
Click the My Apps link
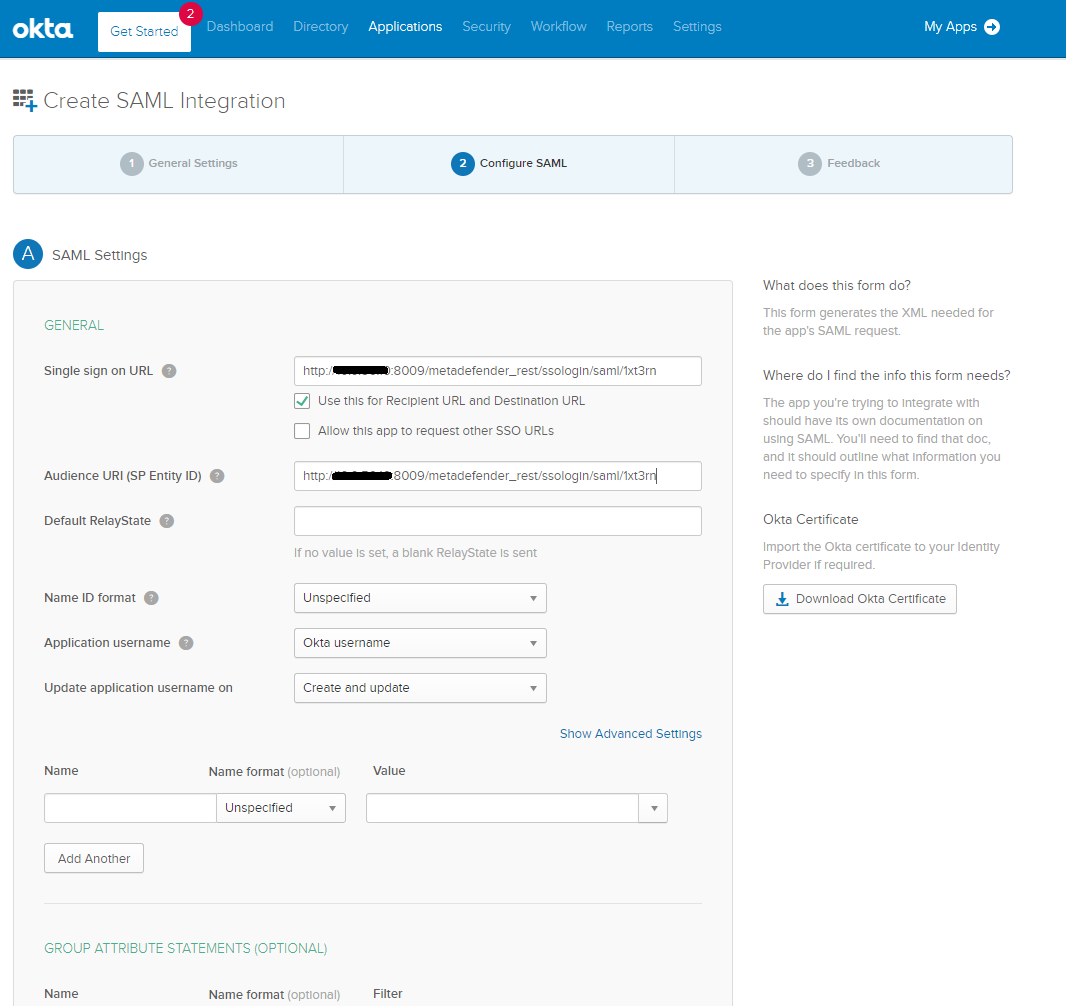pyautogui.click(x=950, y=27)
